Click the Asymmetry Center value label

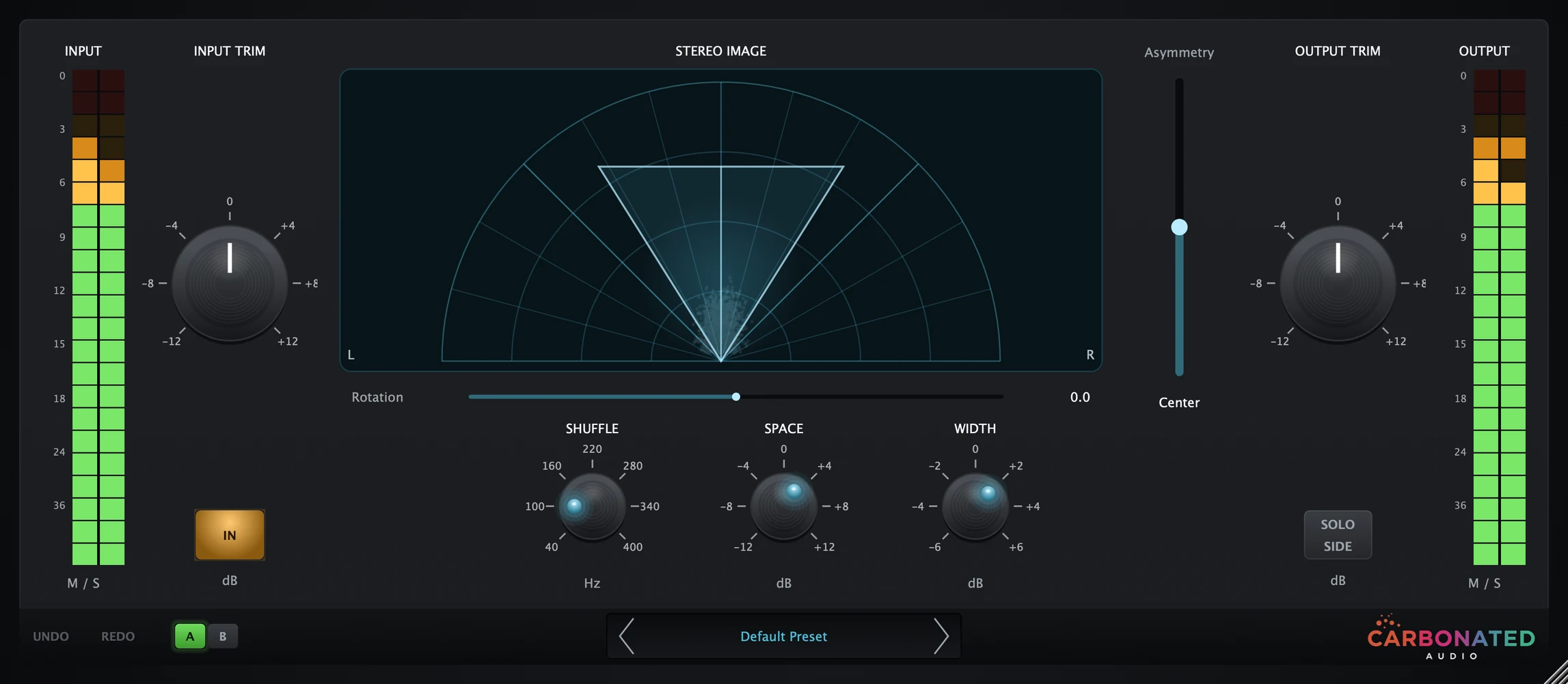1179,402
